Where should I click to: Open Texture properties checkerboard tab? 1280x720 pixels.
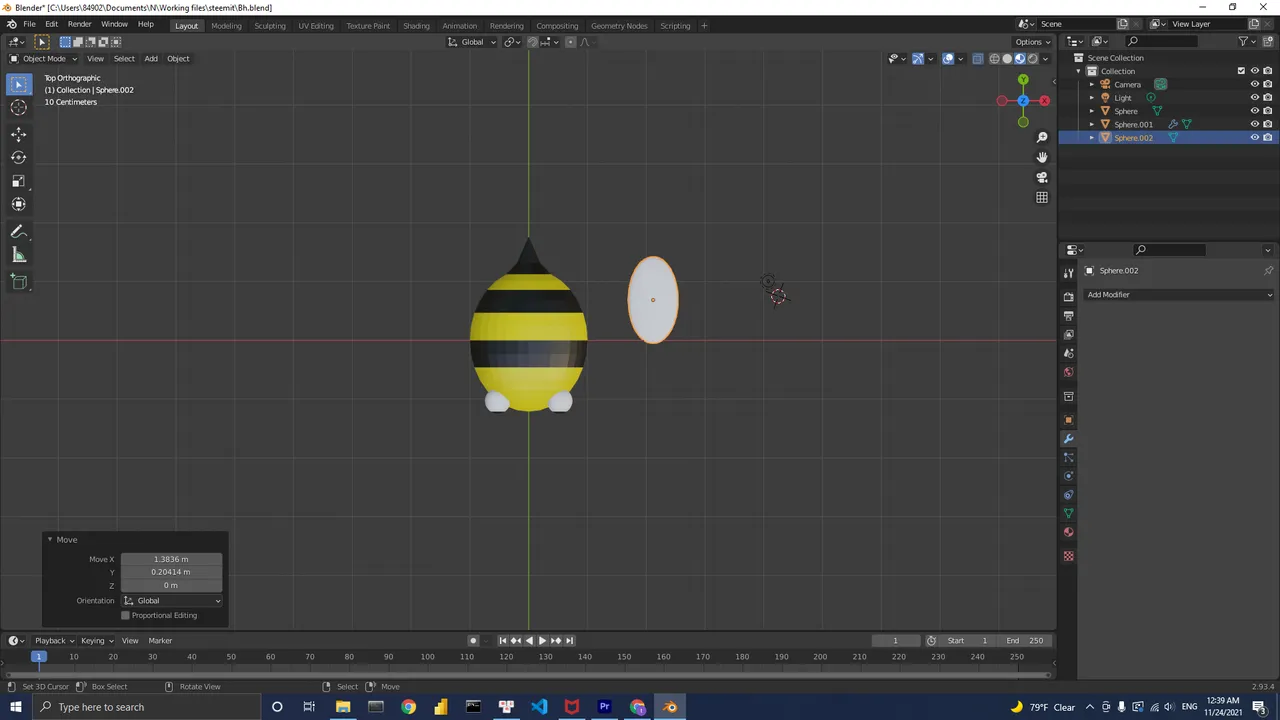[x=1068, y=556]
